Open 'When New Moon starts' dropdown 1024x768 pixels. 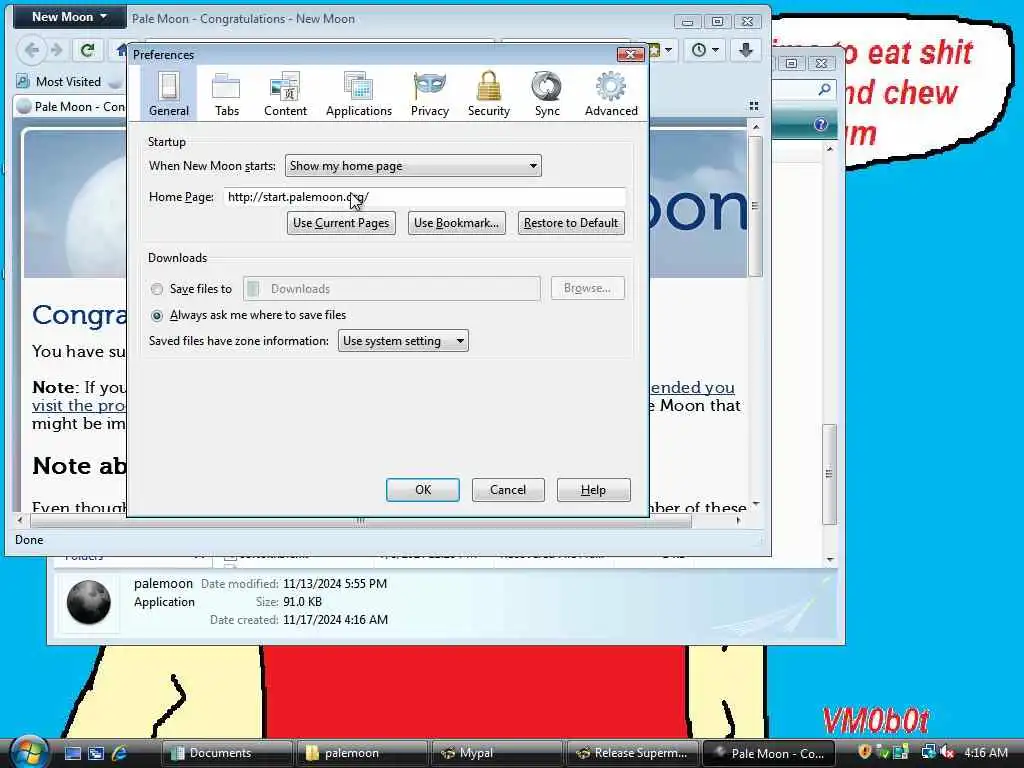tap(413, 166)
